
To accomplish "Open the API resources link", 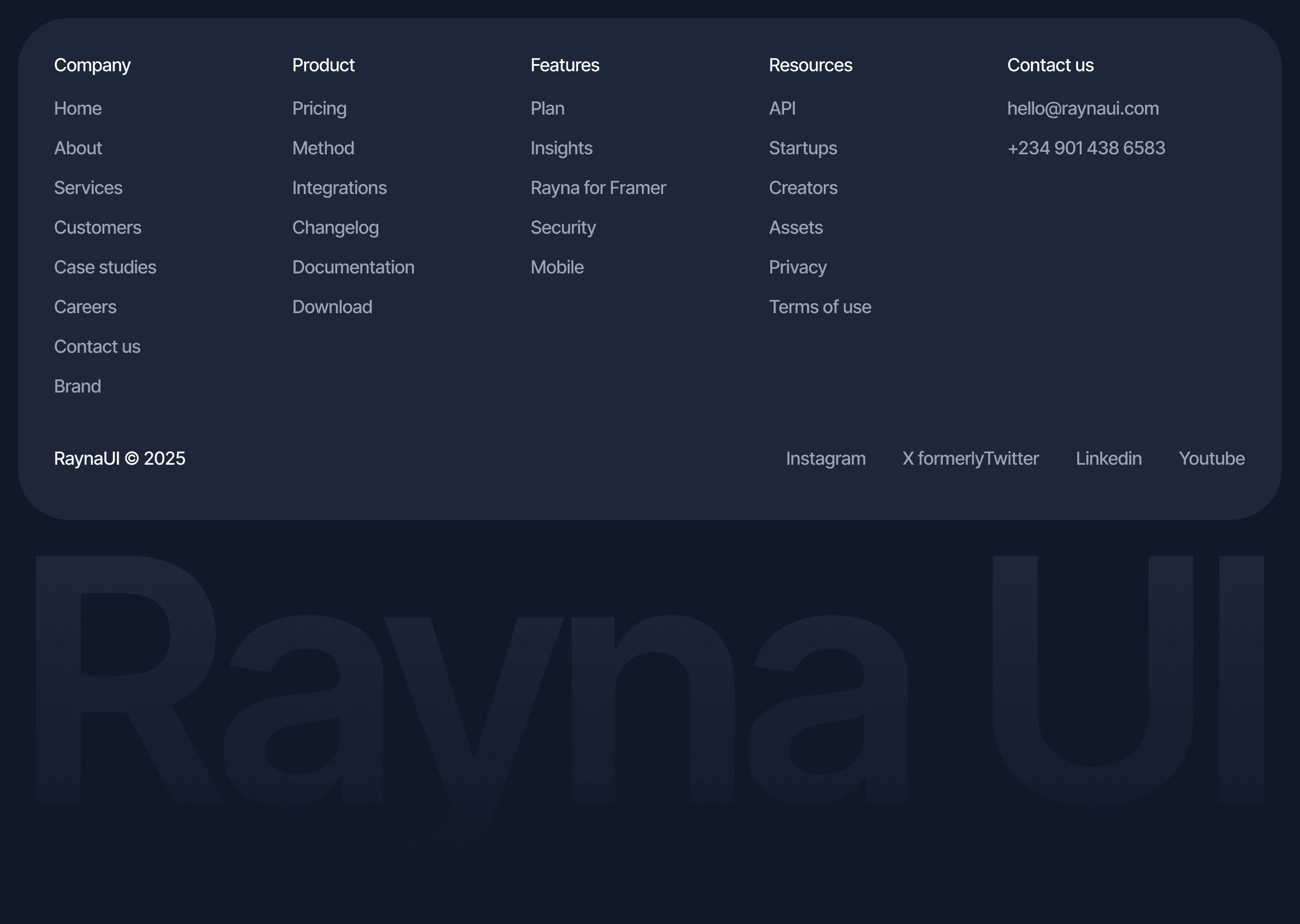I will [x=782, y=108].
